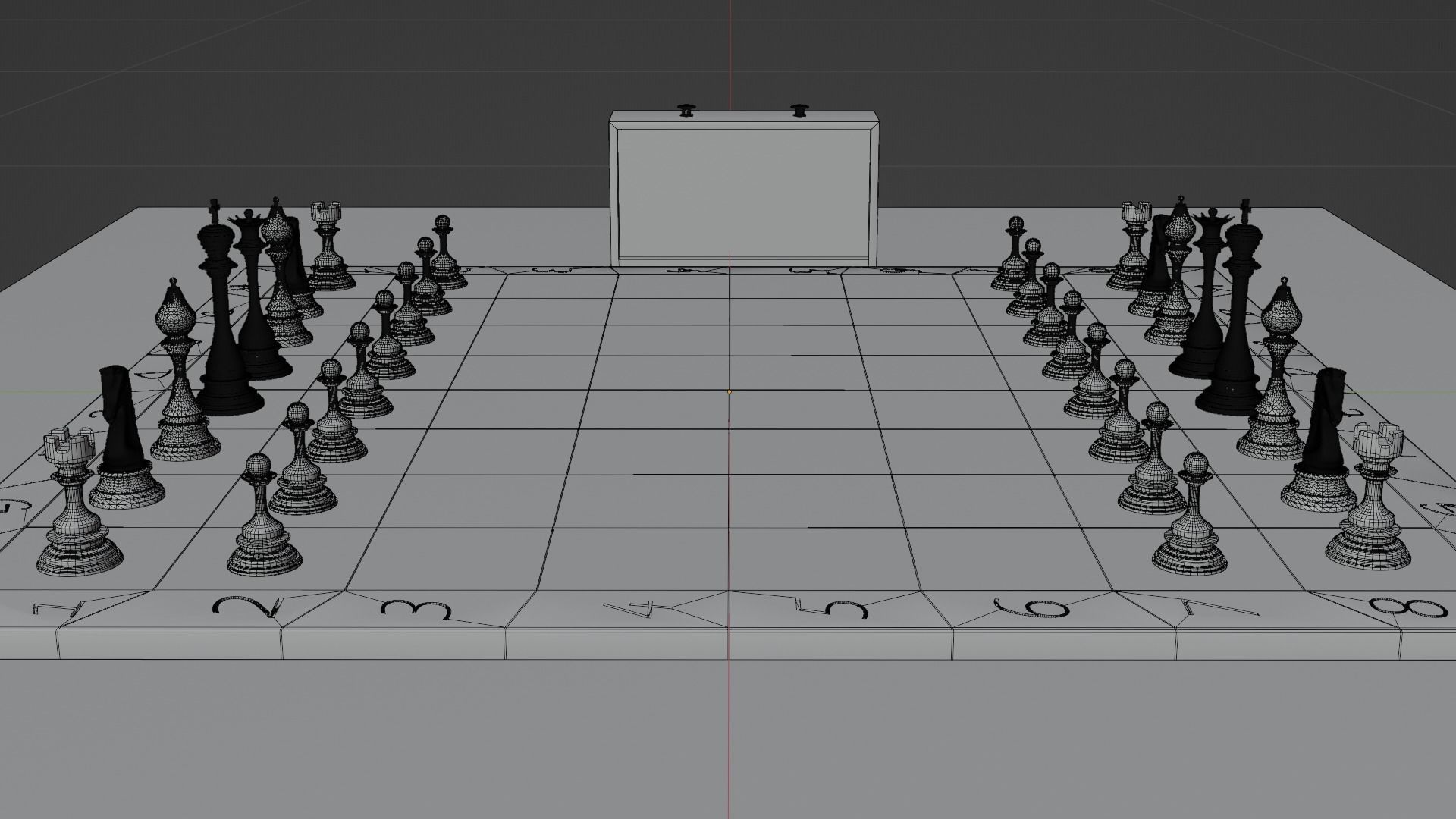This screenshot has height=819, width=1456.
Task: Click the number 8 label on board edge
Action: pyautogui.click(x=1409, y=607)
